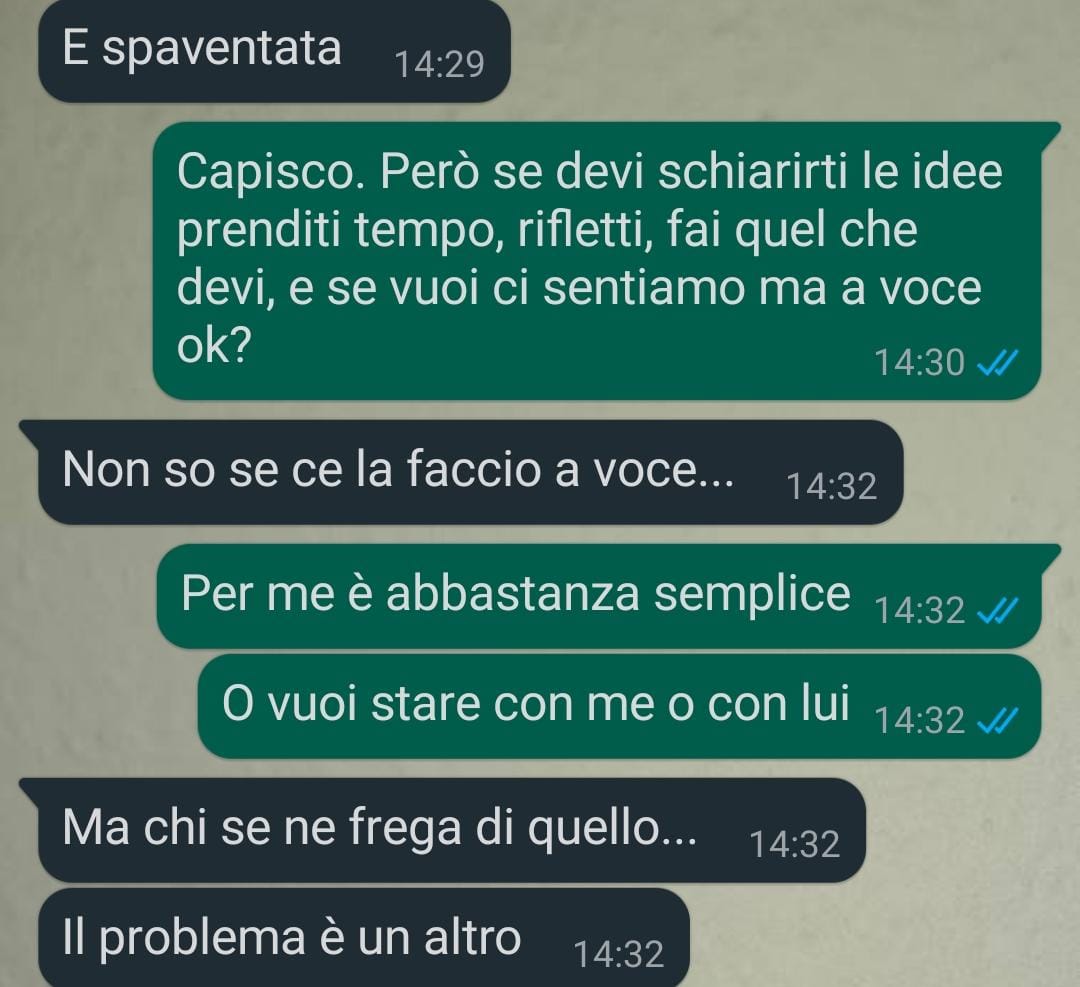Tap the double-check read receipt at 14:30
Viewport: 1080px width, 987px height.
(x=997, y=362)
